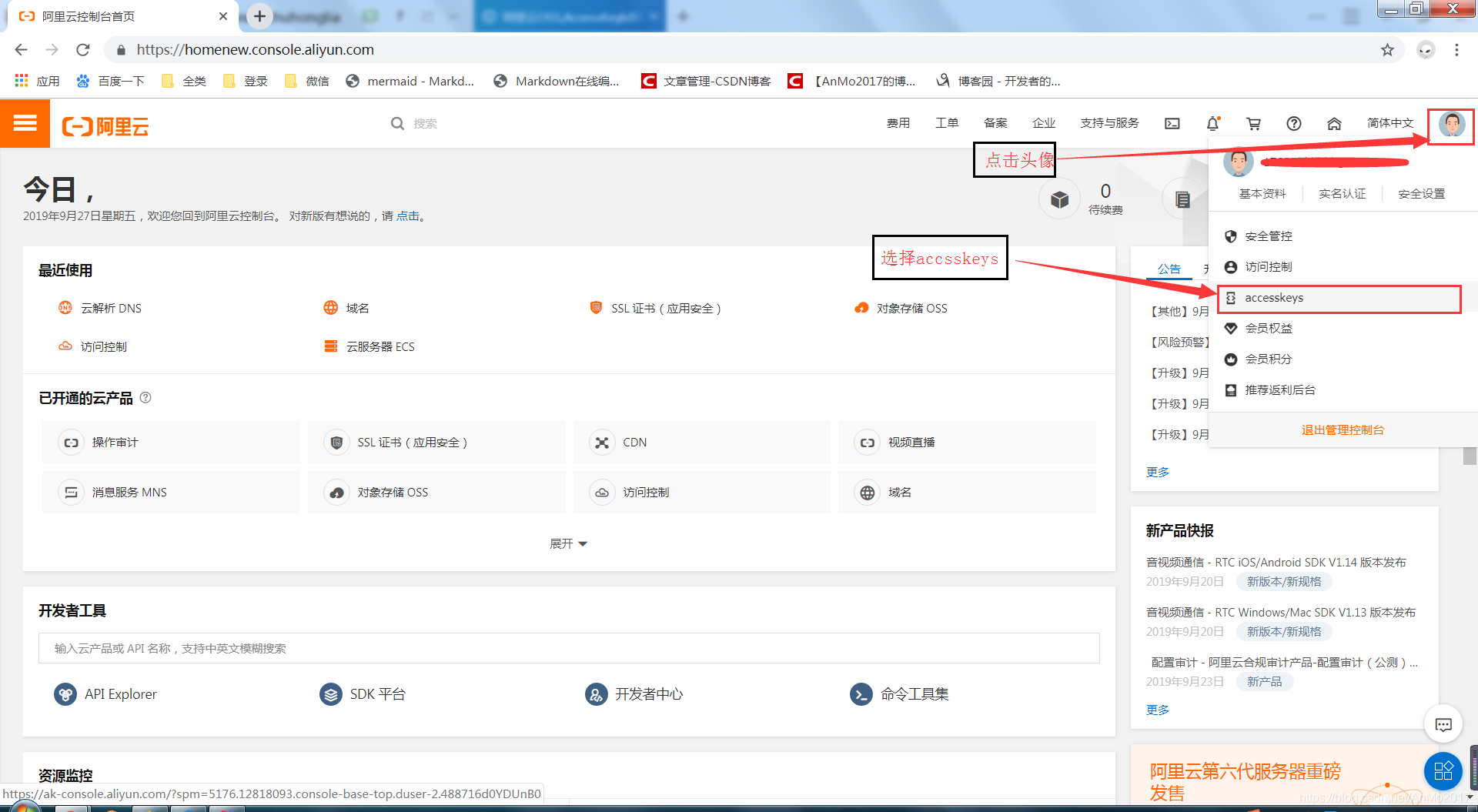Viewport: 1478px width, 812px height.
Task: Click the blue grid floating button
Action: click(x=1443, y=770)
